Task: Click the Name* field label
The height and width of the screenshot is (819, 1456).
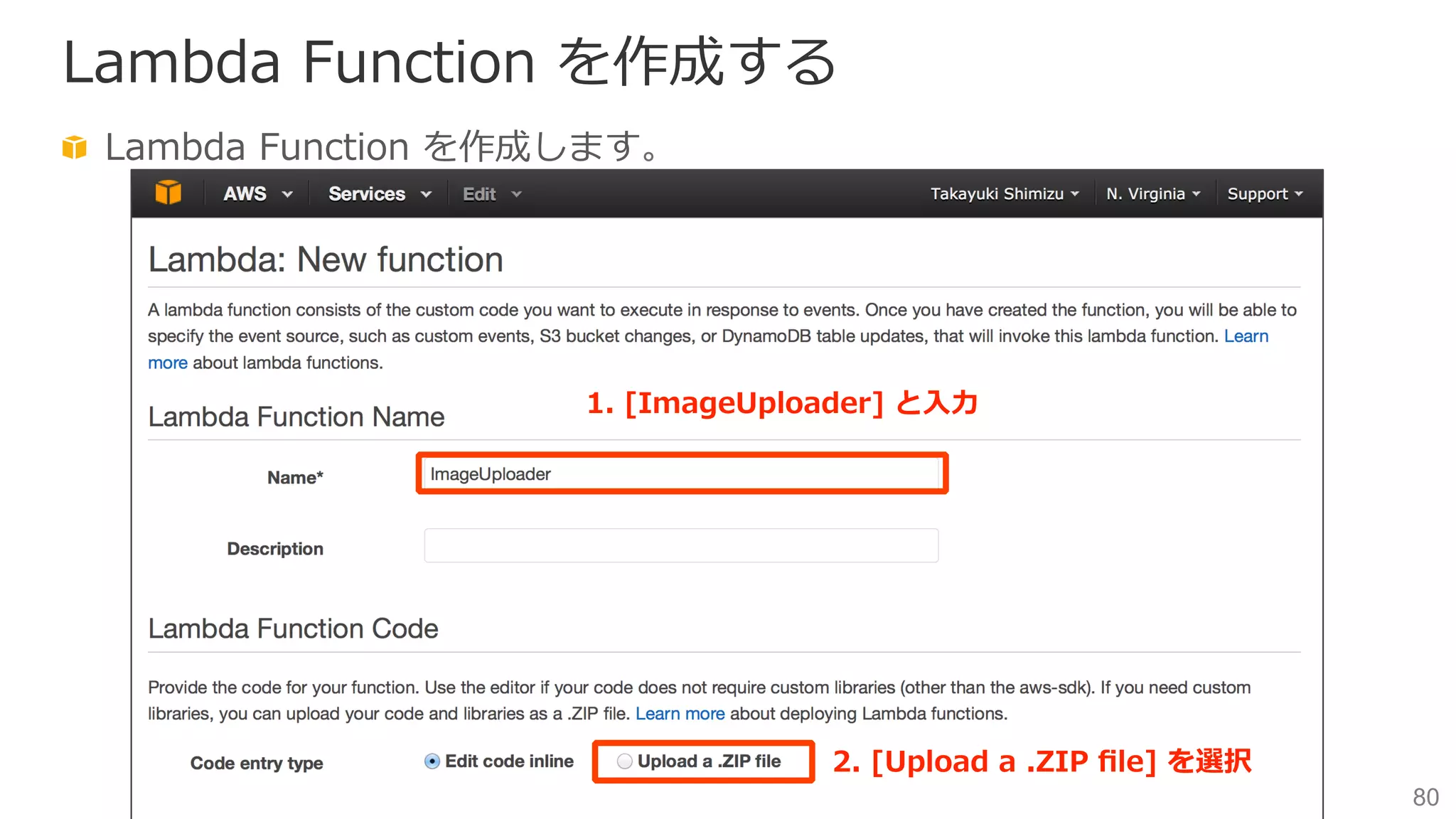Action: click(x=295, y=478)
